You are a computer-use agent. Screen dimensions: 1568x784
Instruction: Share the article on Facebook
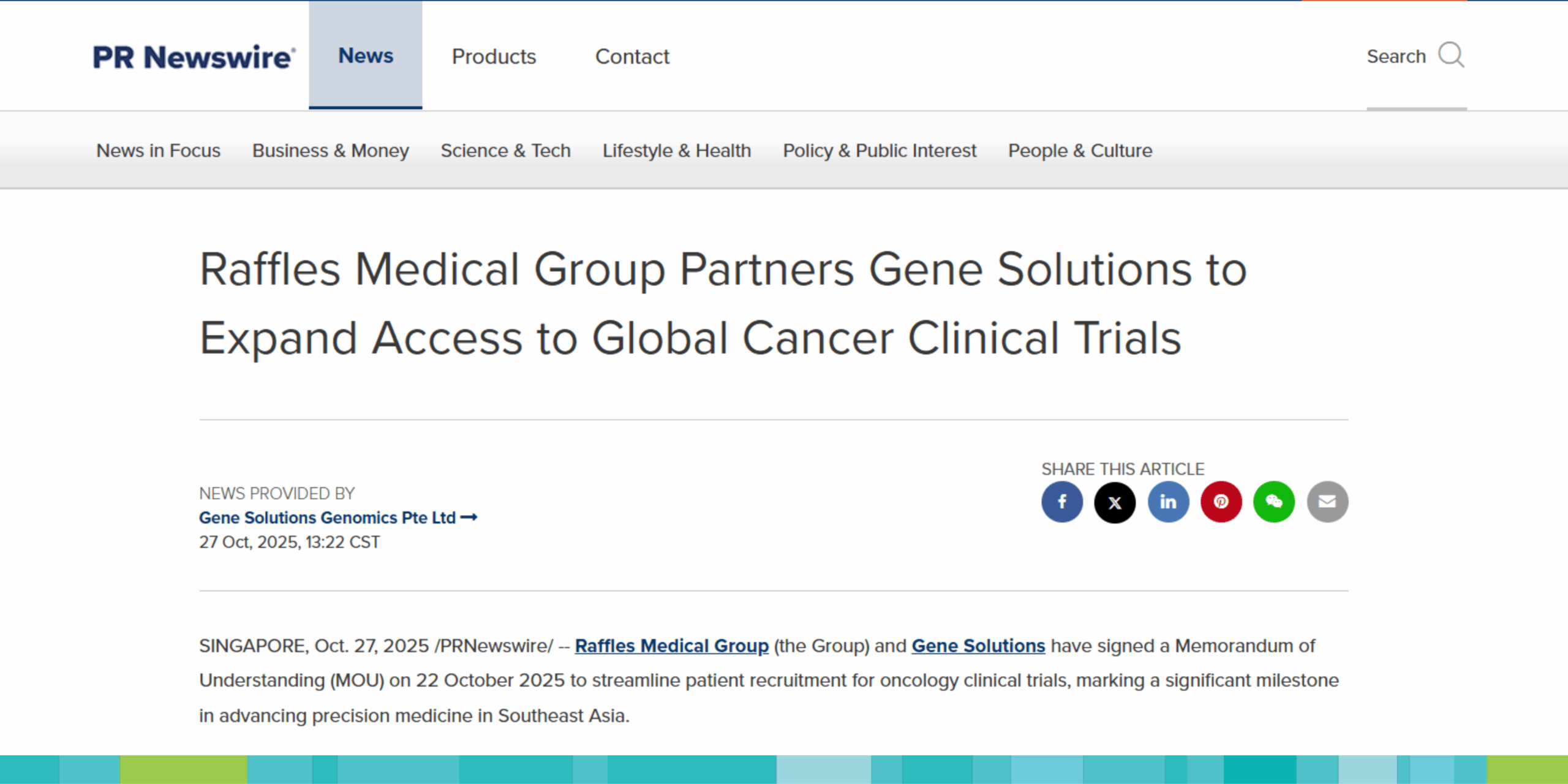1062,502
